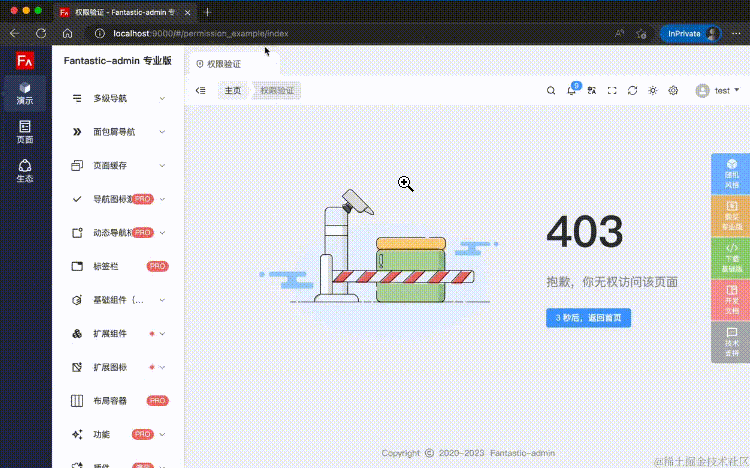Click the 开发文档 red side button
The image size is (750, 468).
731,300
